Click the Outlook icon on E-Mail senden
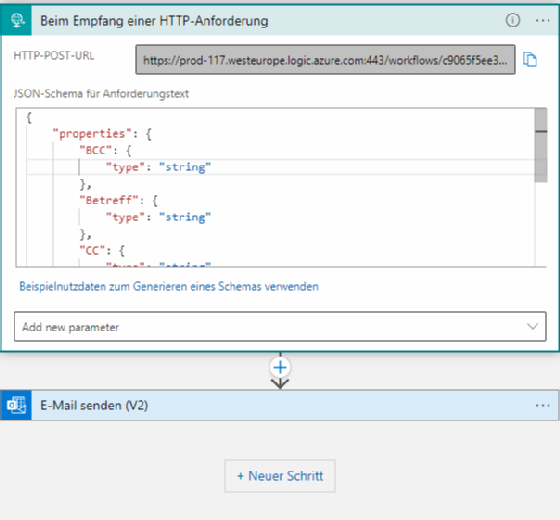Image resolution: width=560 pixels, height=520 pixels. pos(16,405)
